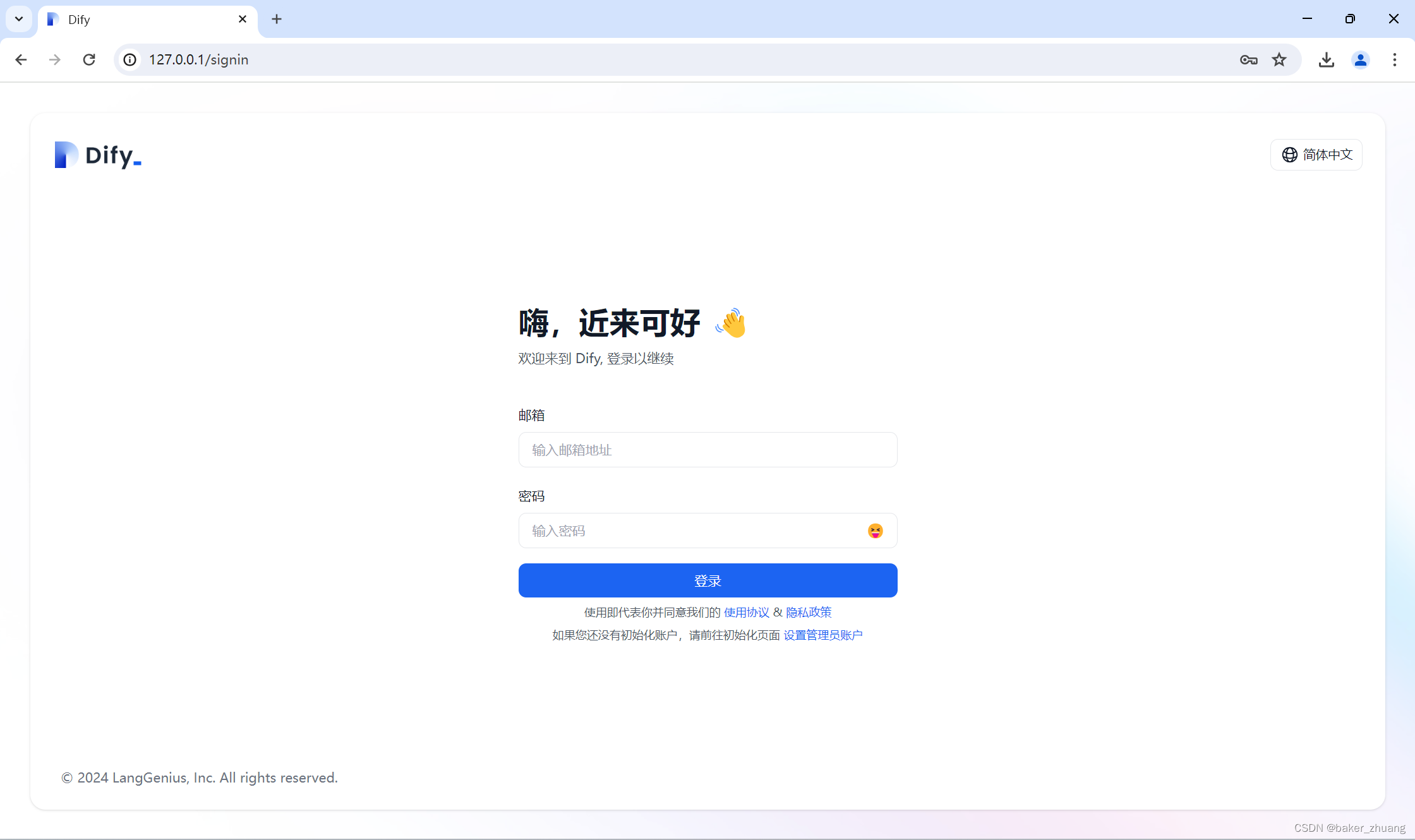The image size is (1415, 840).
Task: Open Chrome three-dot menu
Action: click(1394, 60)
